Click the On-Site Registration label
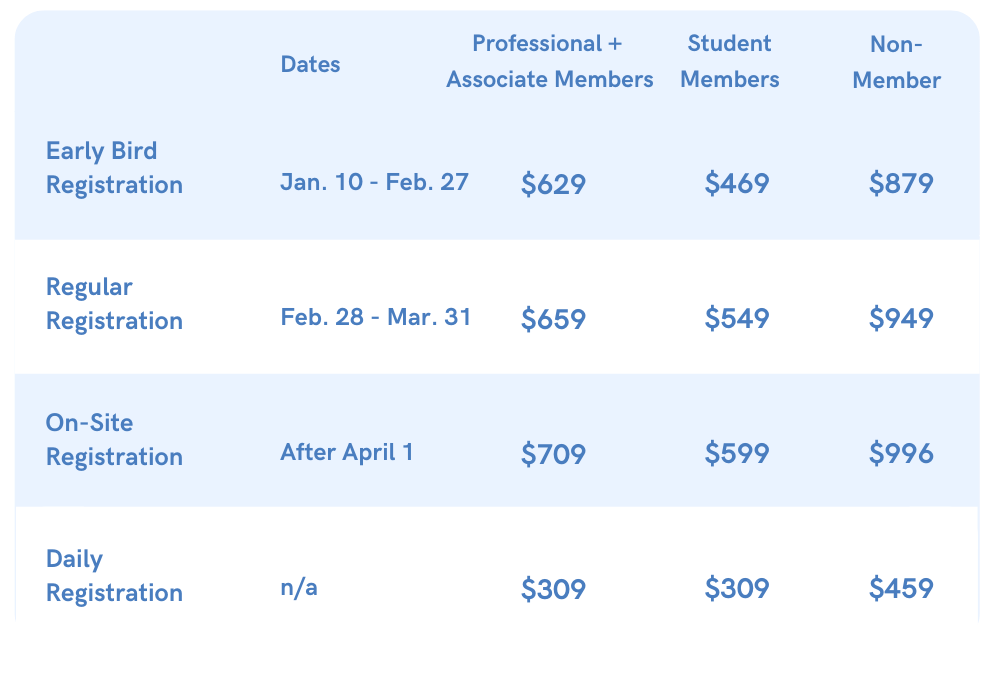 [114, 440]
